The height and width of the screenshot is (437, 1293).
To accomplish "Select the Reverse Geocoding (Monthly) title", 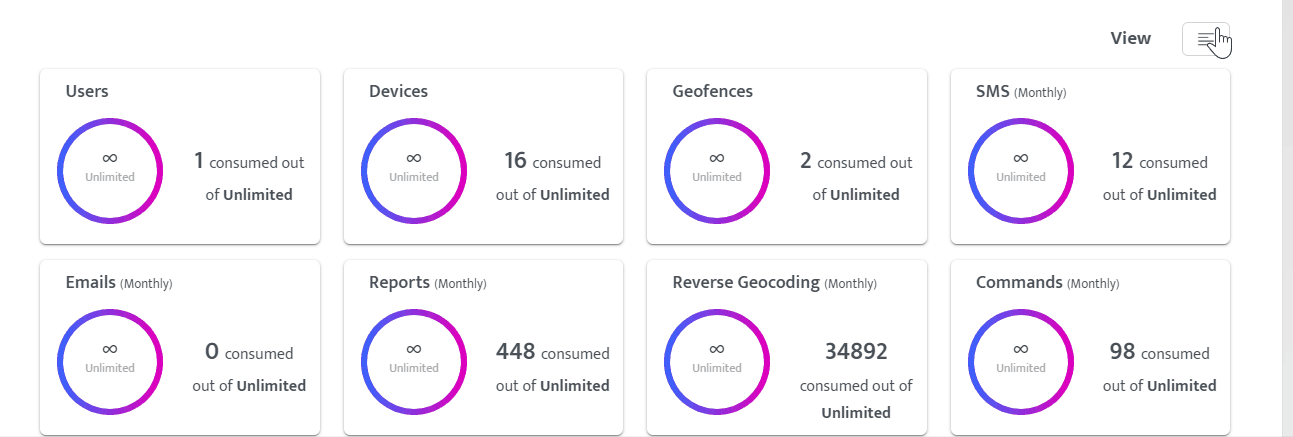I will (x=774, y=283).
